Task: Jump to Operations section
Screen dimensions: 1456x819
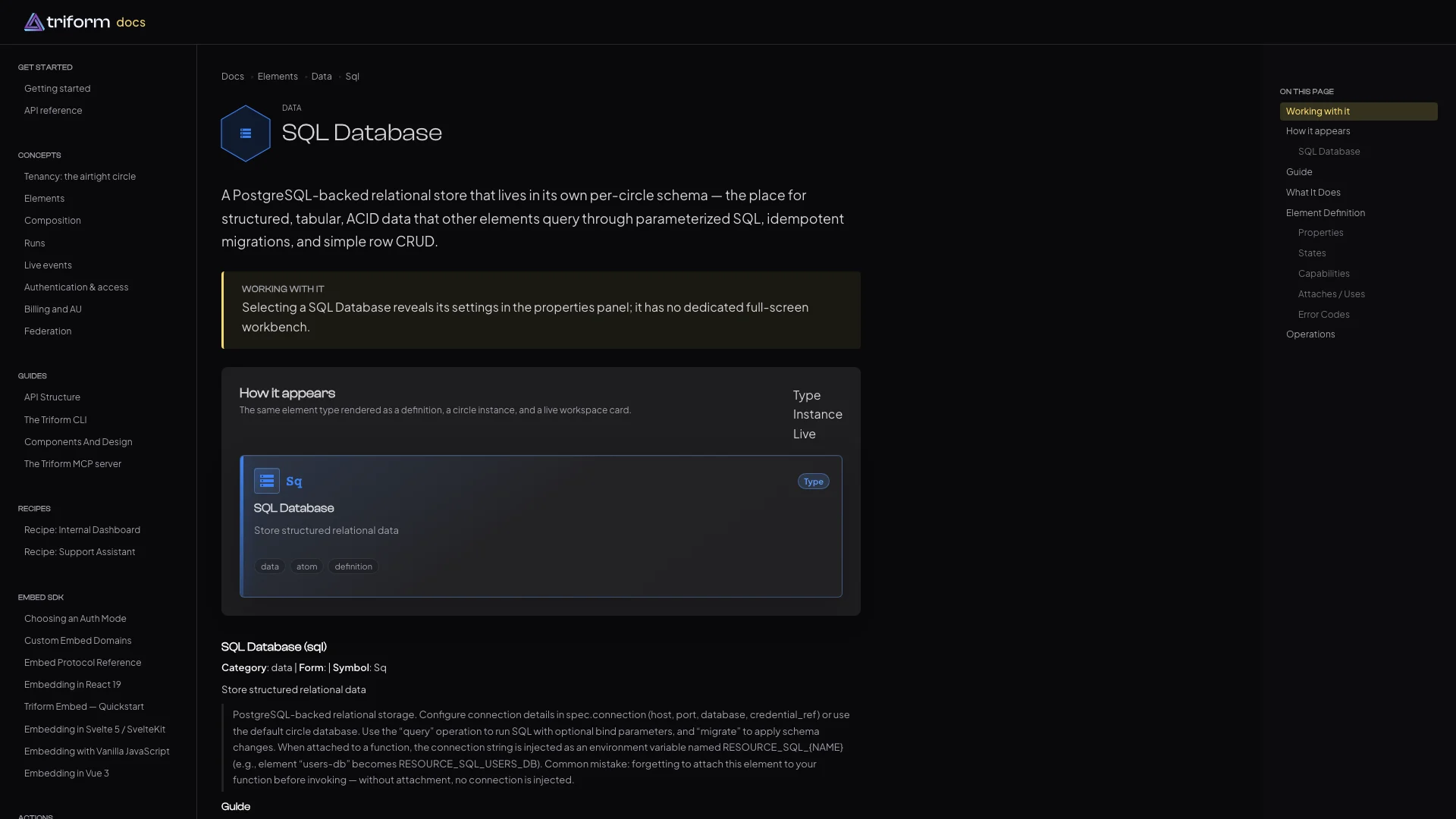Action: coord(1310,334)
